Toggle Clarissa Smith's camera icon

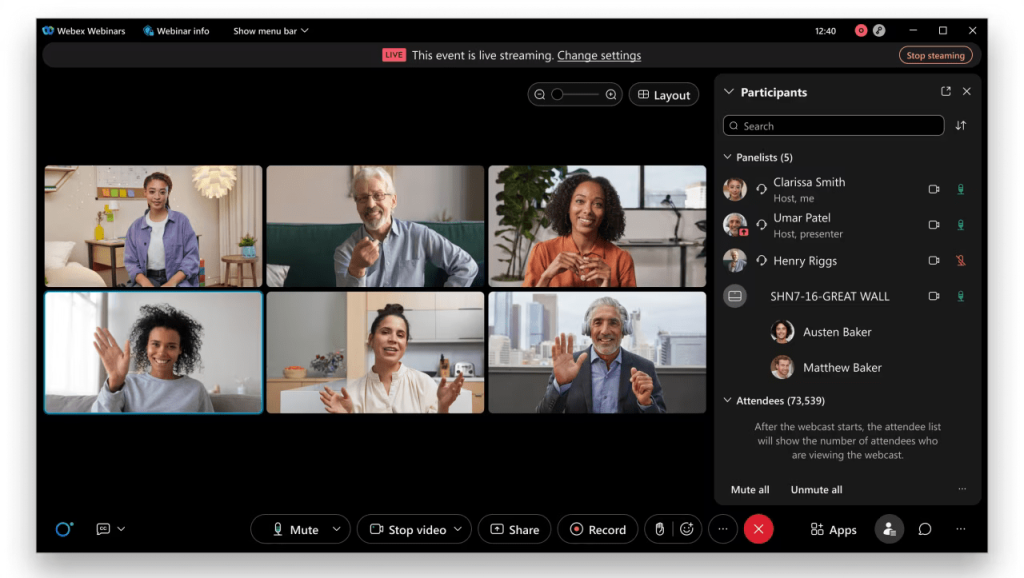(934, 189)
